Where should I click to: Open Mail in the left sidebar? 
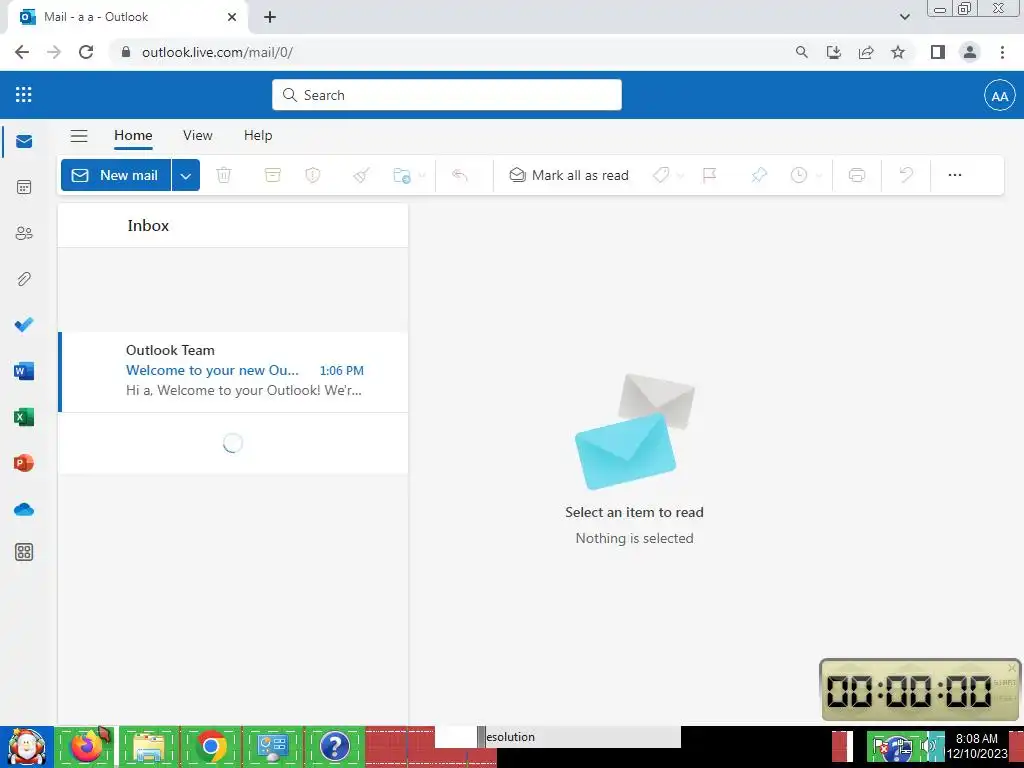[24, 142]
